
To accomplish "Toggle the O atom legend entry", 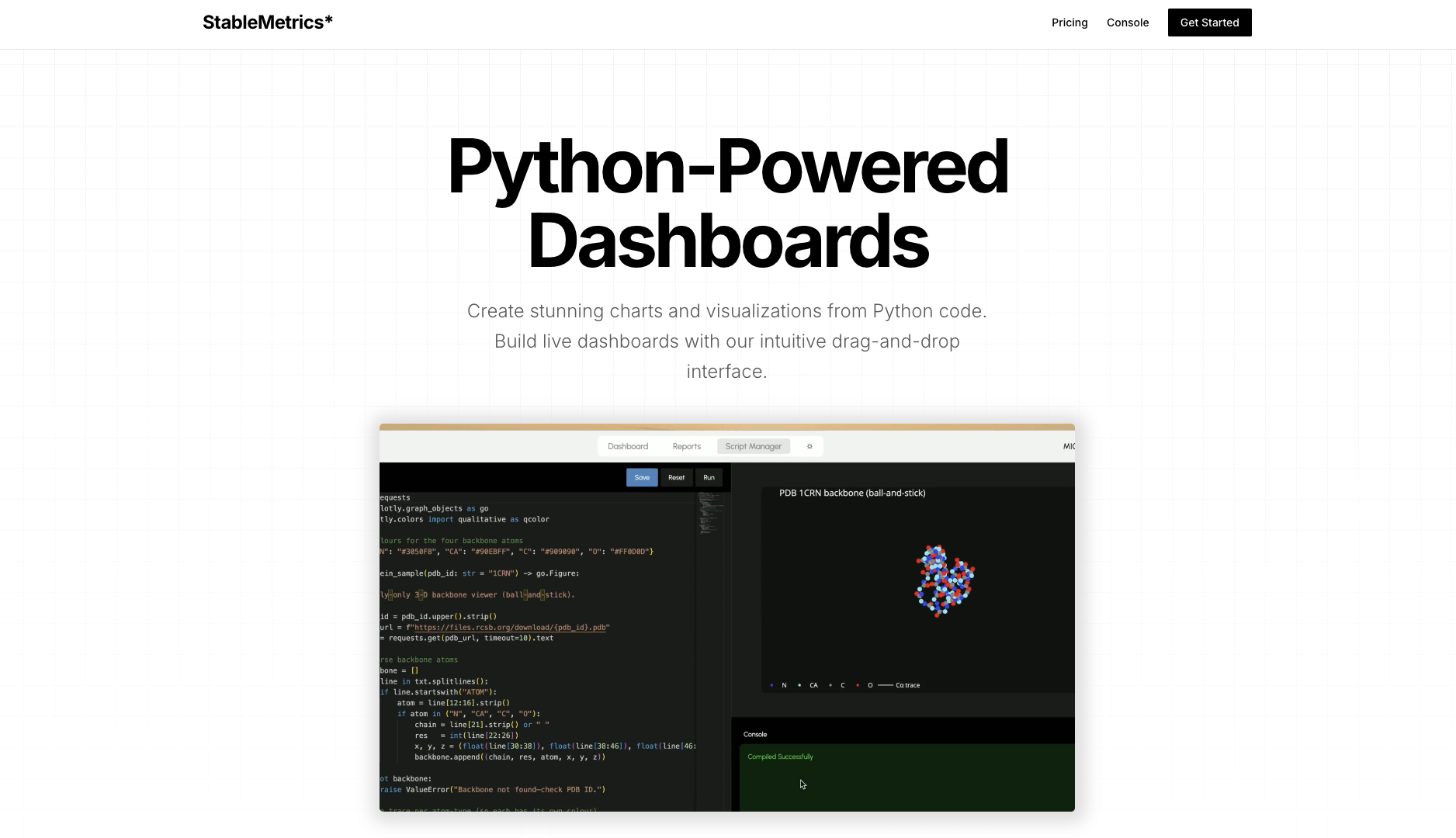I will pyautogui.click(x=865, y=685).
